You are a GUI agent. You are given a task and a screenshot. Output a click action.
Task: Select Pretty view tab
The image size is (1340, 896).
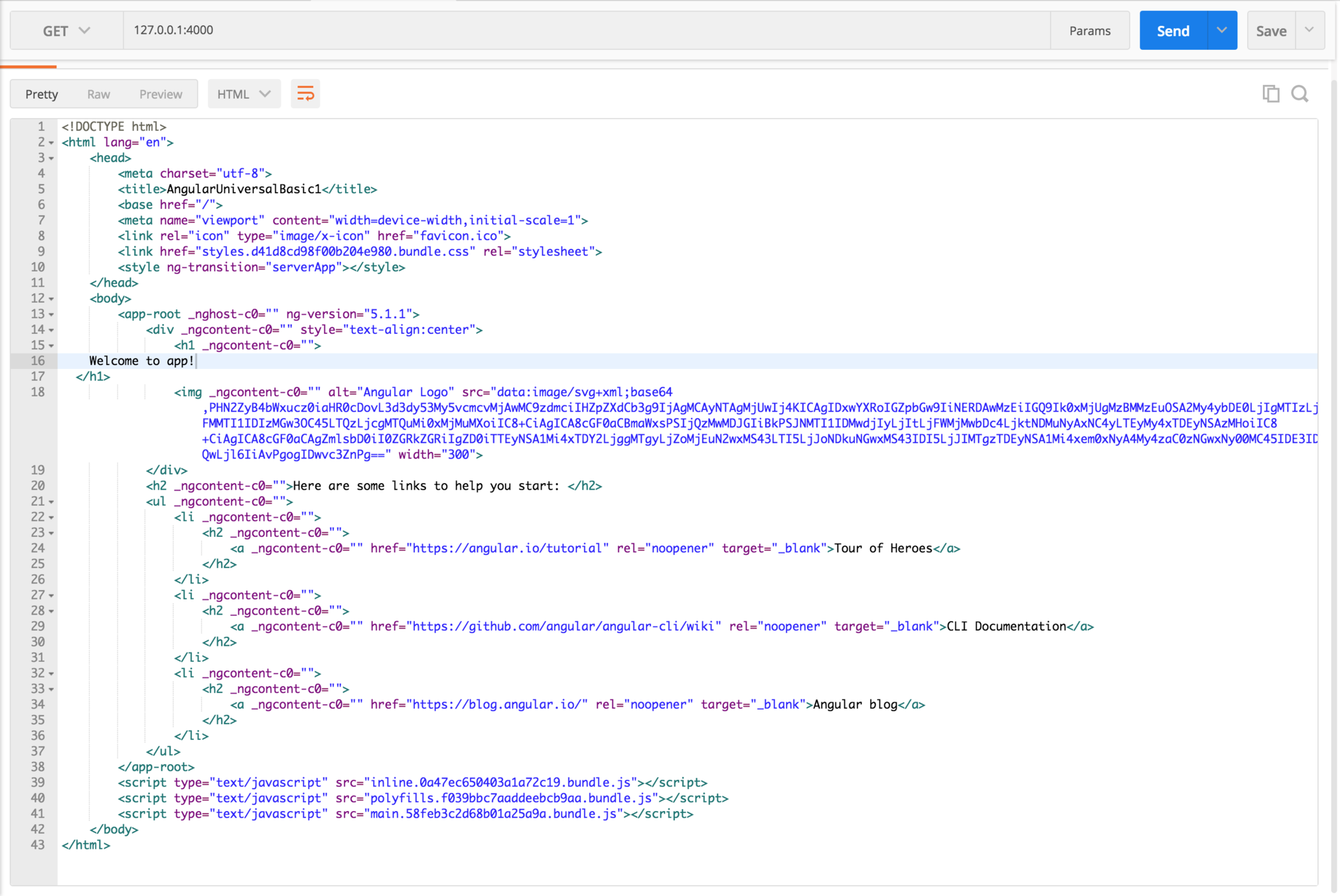tap(42, 94)
